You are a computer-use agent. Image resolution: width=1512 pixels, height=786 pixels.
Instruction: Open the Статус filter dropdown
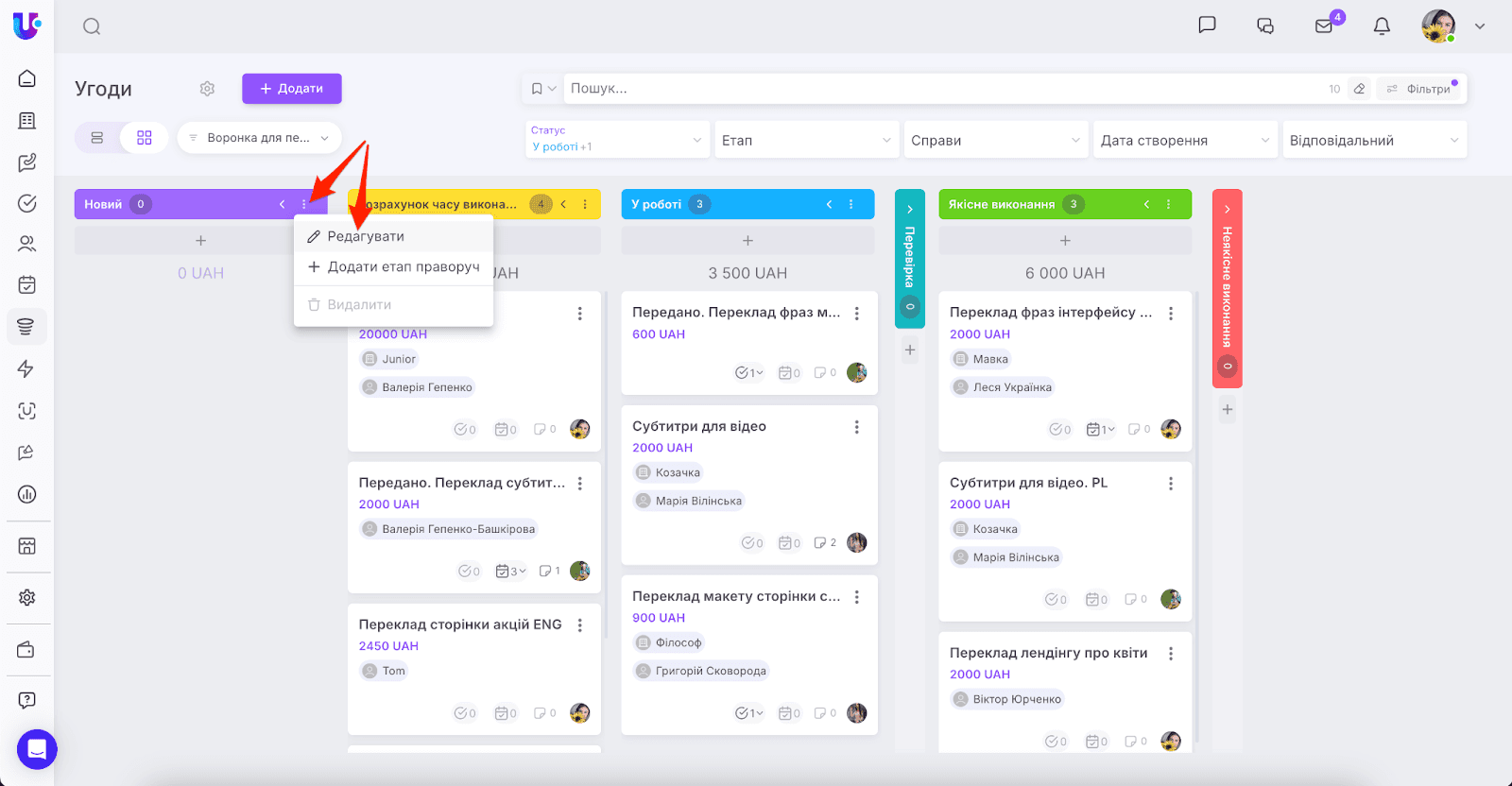(x=618, y=139)
